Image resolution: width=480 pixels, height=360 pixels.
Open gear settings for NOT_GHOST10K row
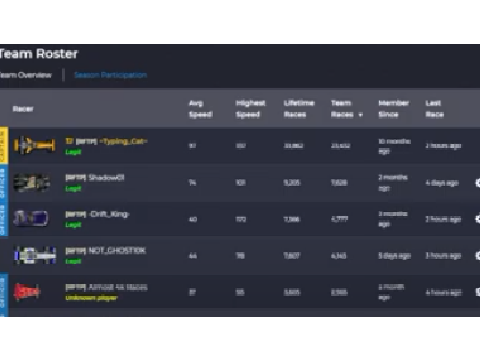(x=478, y=256)
